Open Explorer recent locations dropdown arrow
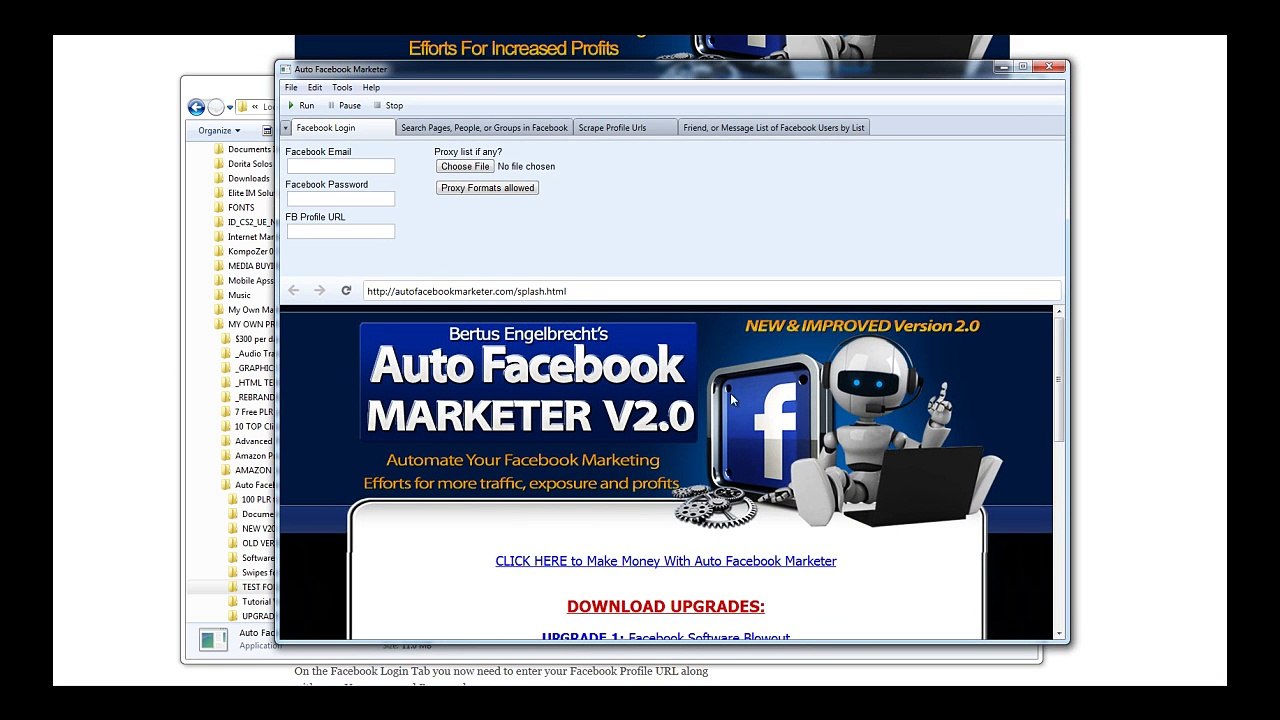 [x=230, y=107]
